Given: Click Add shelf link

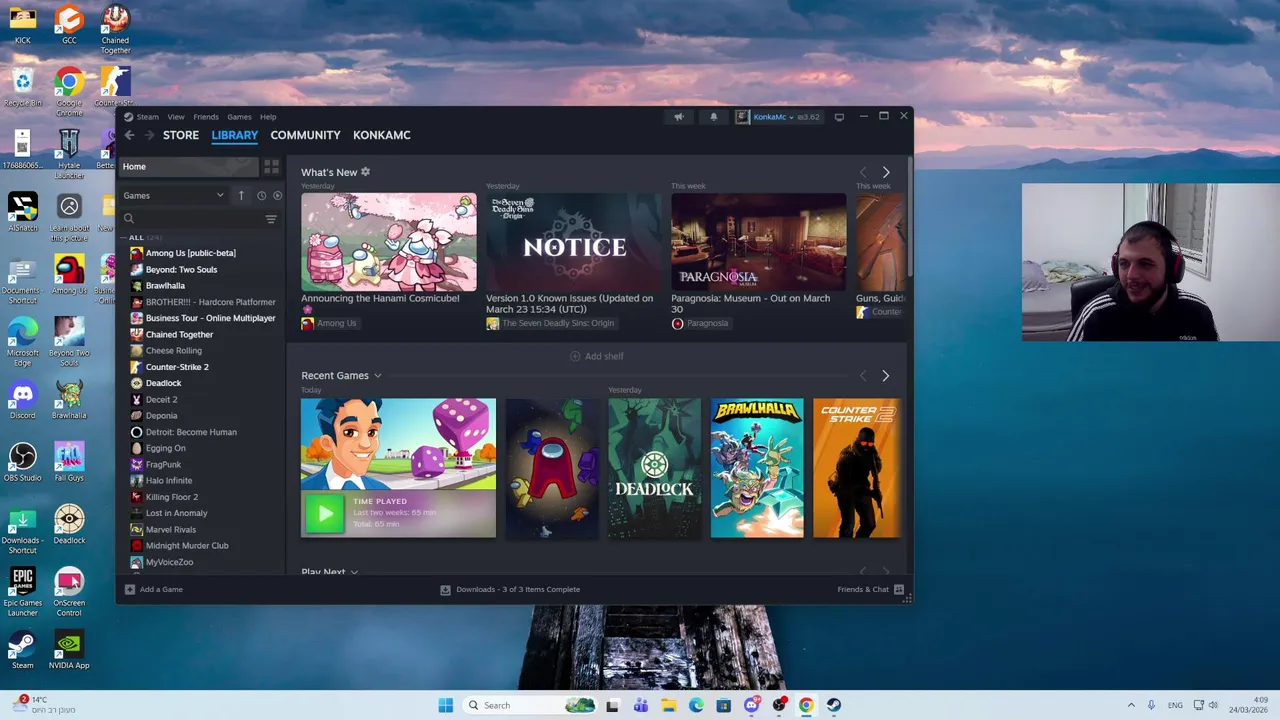Looking at the screenshot, I should click(x=597, y=356).
